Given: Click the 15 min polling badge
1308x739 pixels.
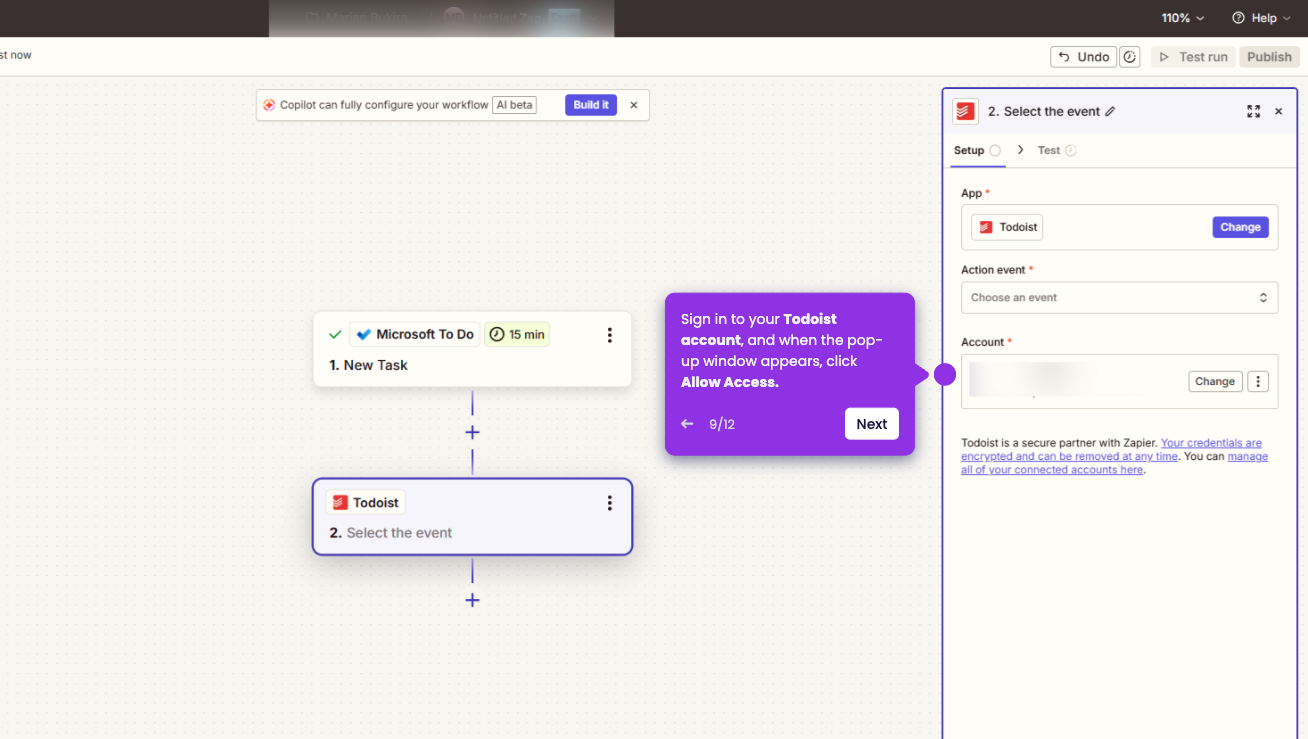Looking at the screenshot, I should [x=517, y=335].
